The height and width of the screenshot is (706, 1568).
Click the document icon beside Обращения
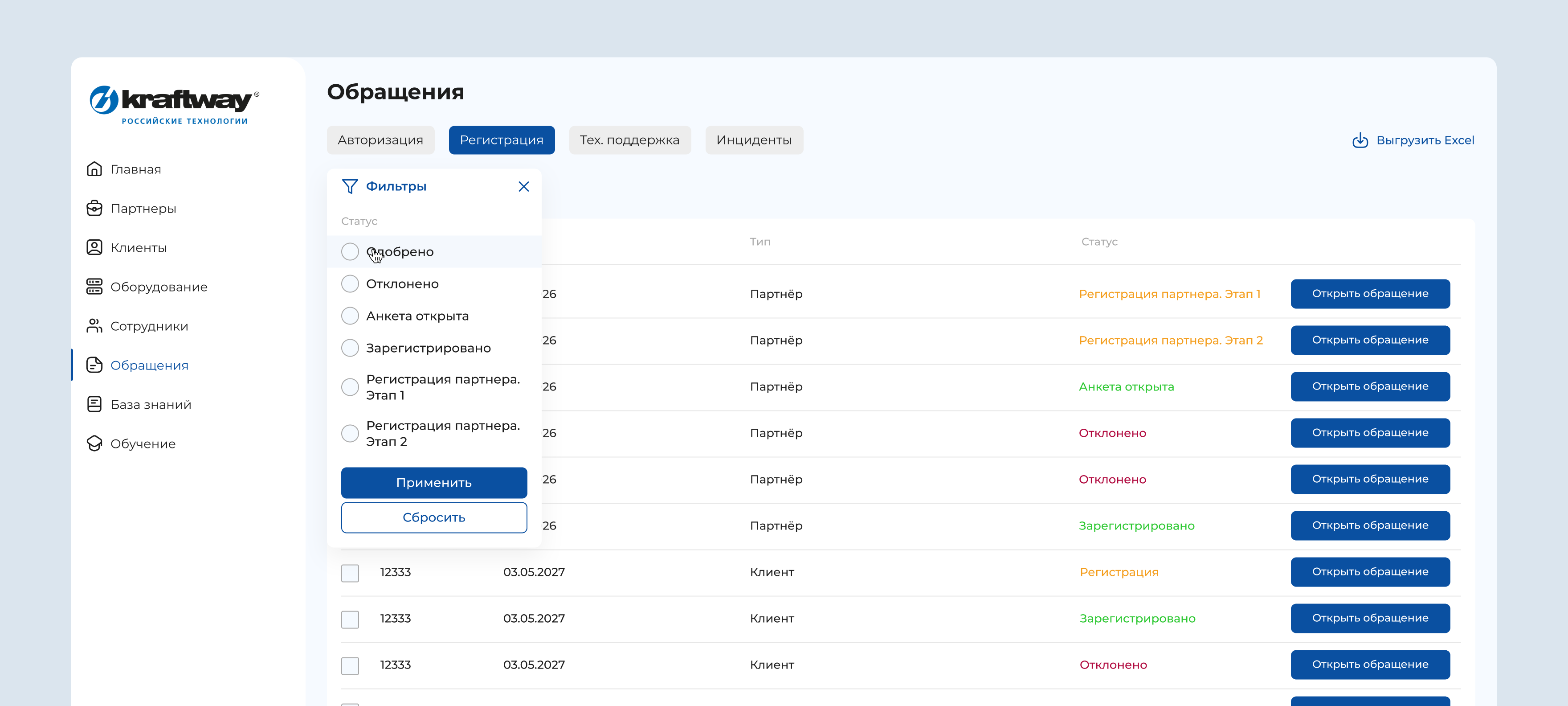pos(94,365)
